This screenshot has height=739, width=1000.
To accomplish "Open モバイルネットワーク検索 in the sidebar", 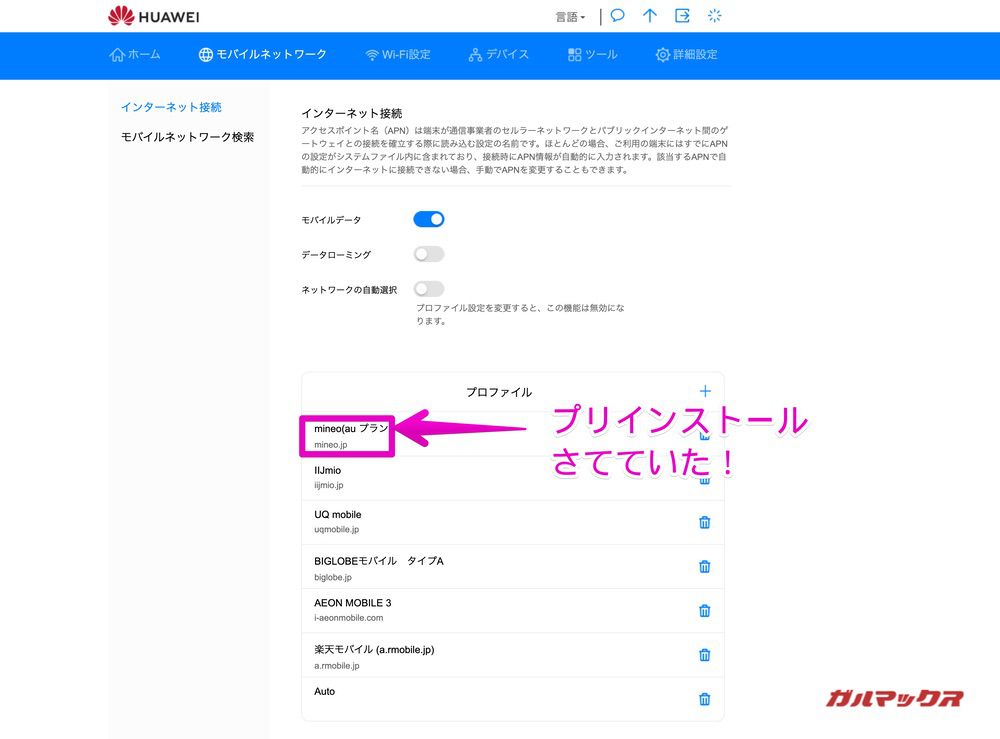I will [187, 137].
